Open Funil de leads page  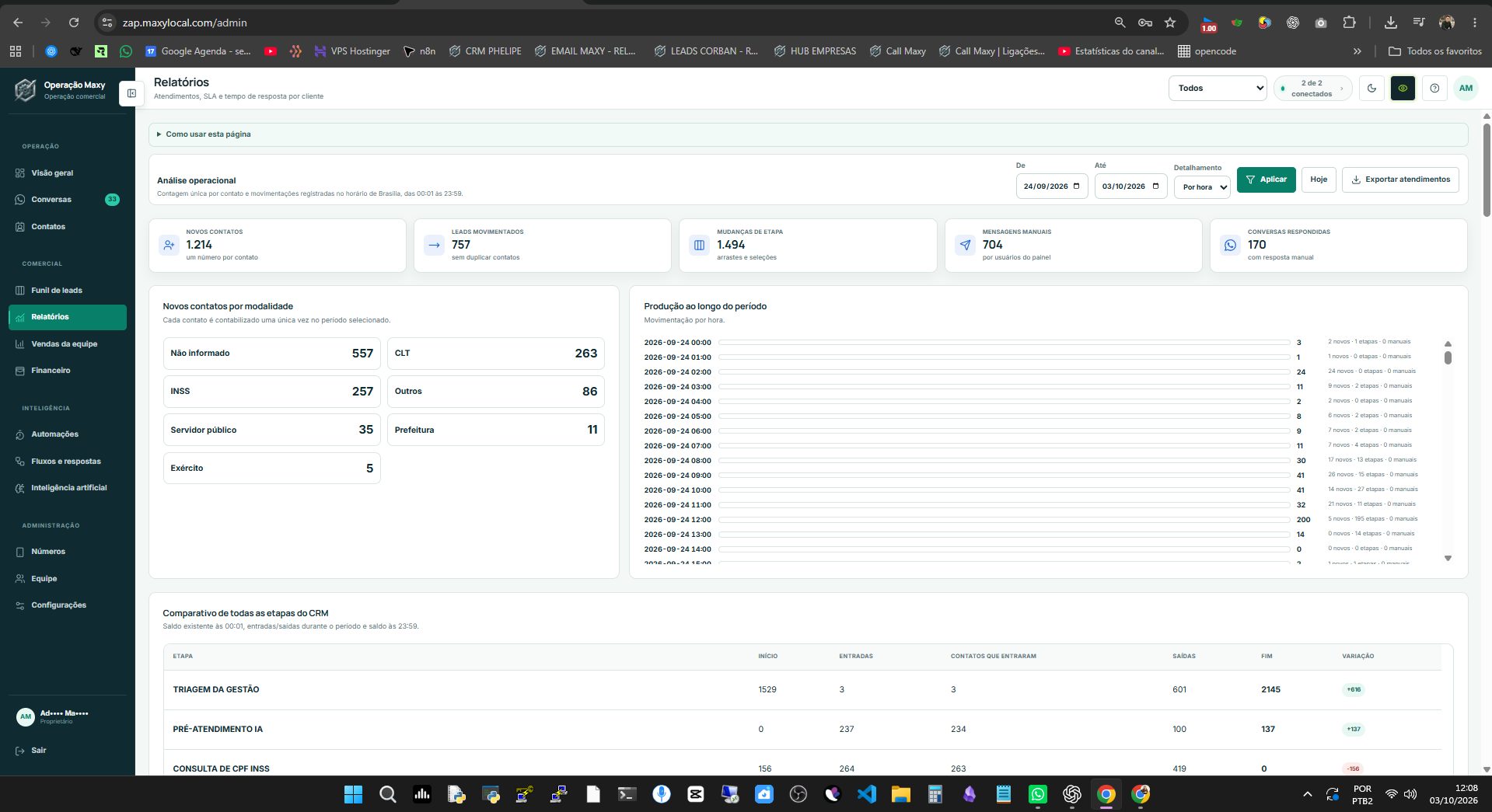pyautogui.click(x=67, y=291)
